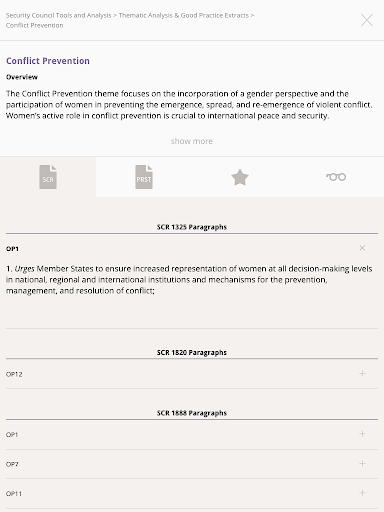Open the glasses reading tab

336,177
